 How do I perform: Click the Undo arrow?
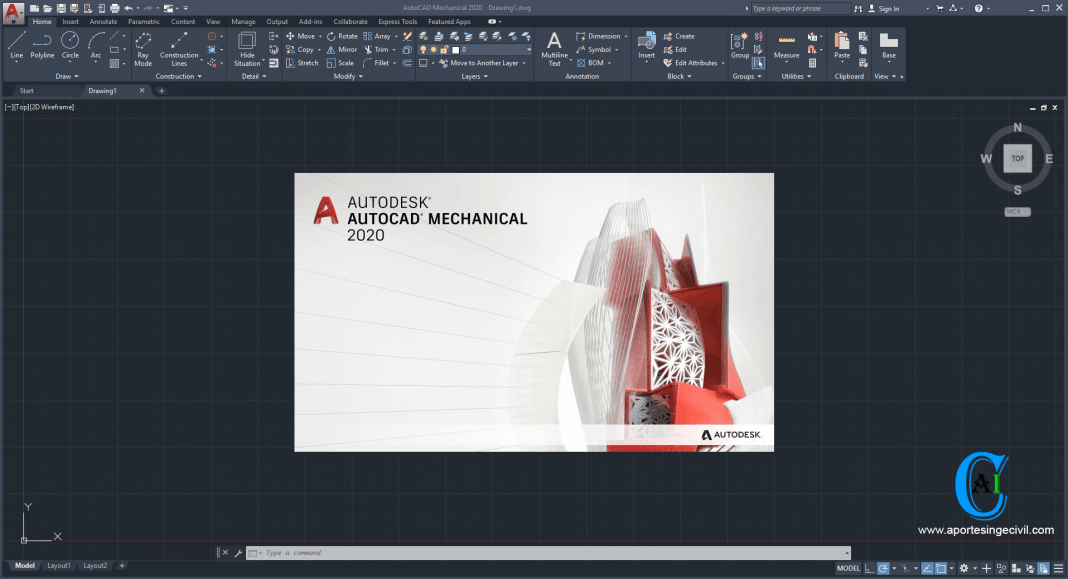tap(128, 8)
